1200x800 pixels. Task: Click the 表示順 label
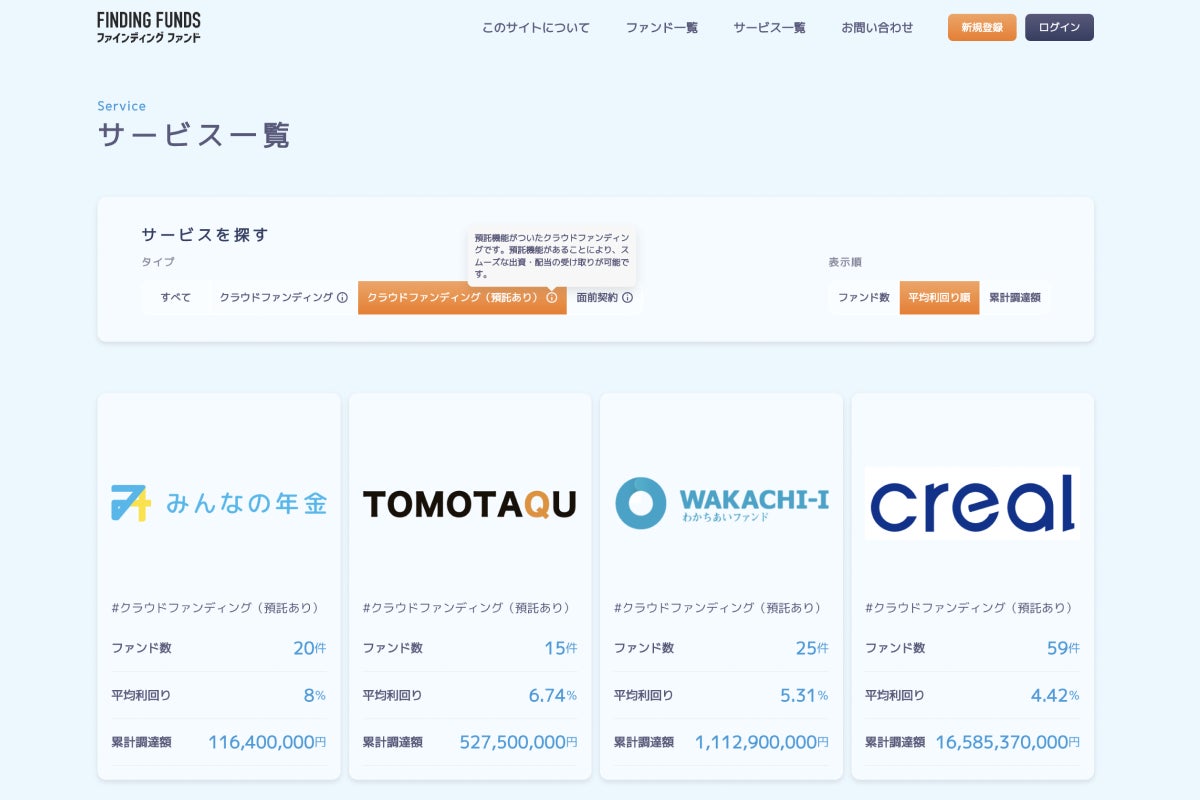point(845,262)
